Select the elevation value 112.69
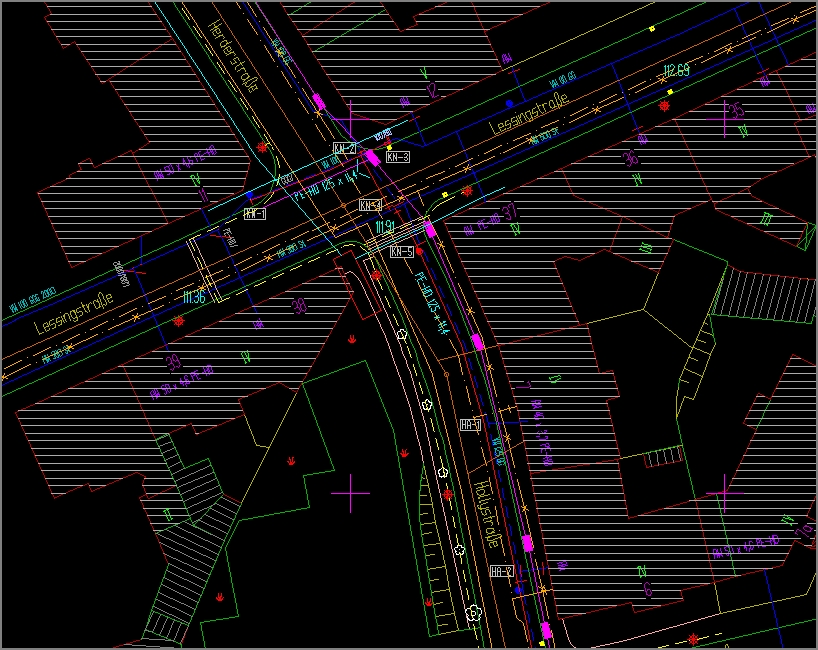This screenshot has width=818, height=650. [677, 71]
